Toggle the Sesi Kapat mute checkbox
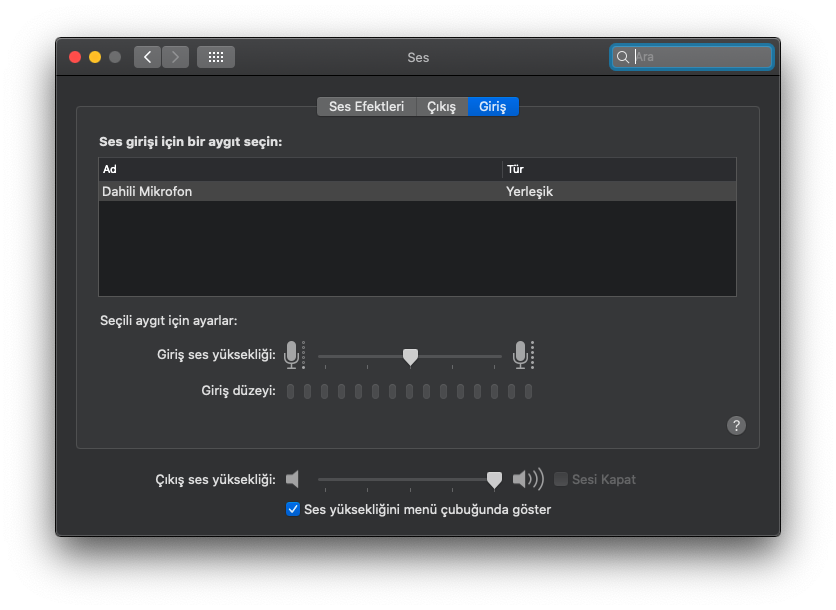Screen dimensions: 836x610 [x=561, y=479]
